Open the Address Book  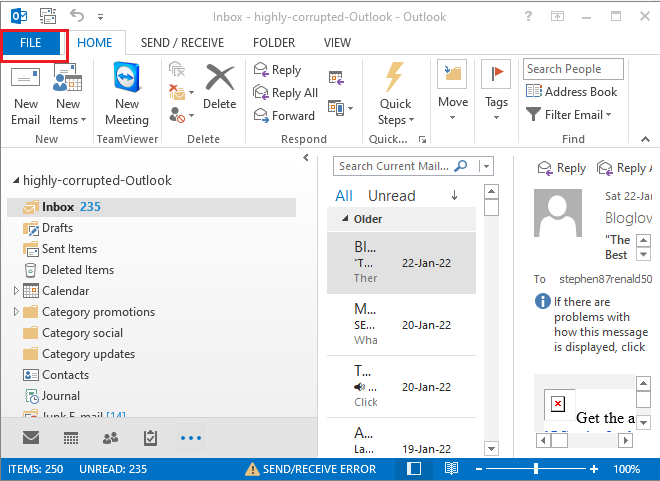[571, 92]
